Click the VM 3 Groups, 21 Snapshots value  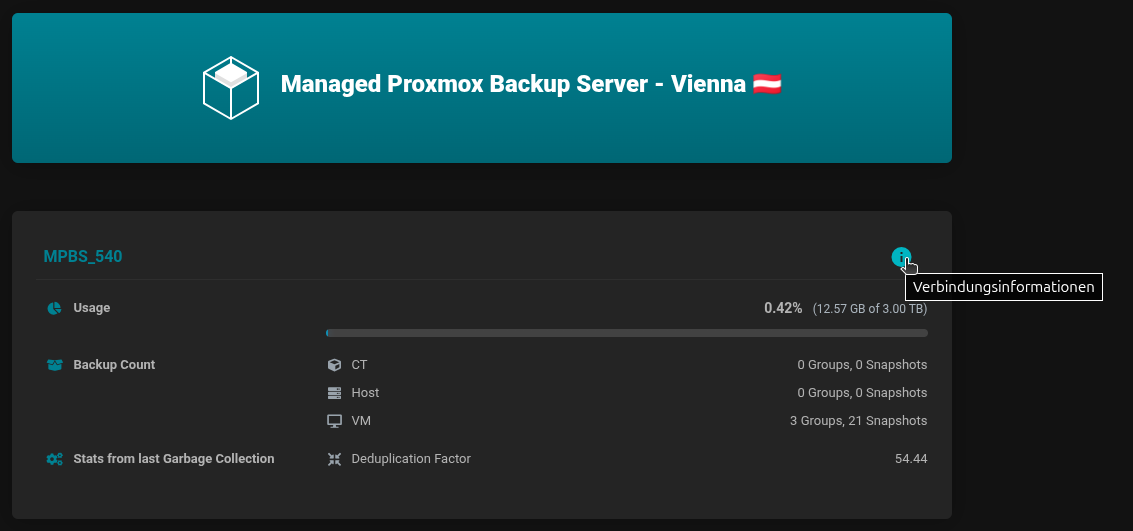click(x=858, y=421)
